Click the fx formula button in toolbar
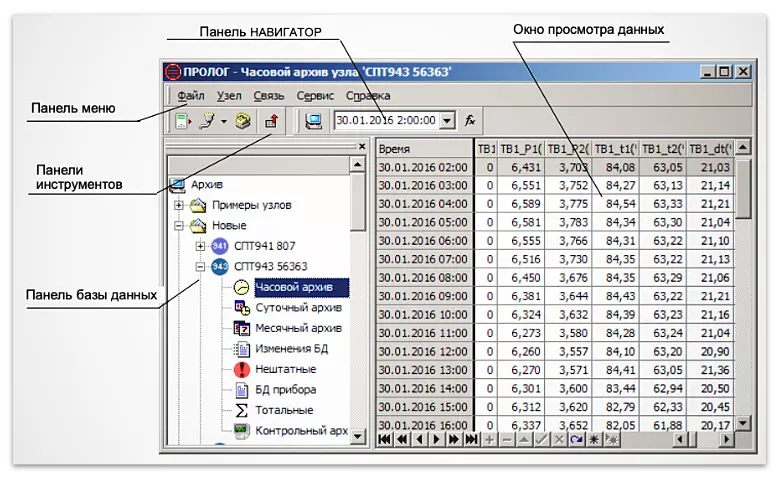 coord(470,120)
